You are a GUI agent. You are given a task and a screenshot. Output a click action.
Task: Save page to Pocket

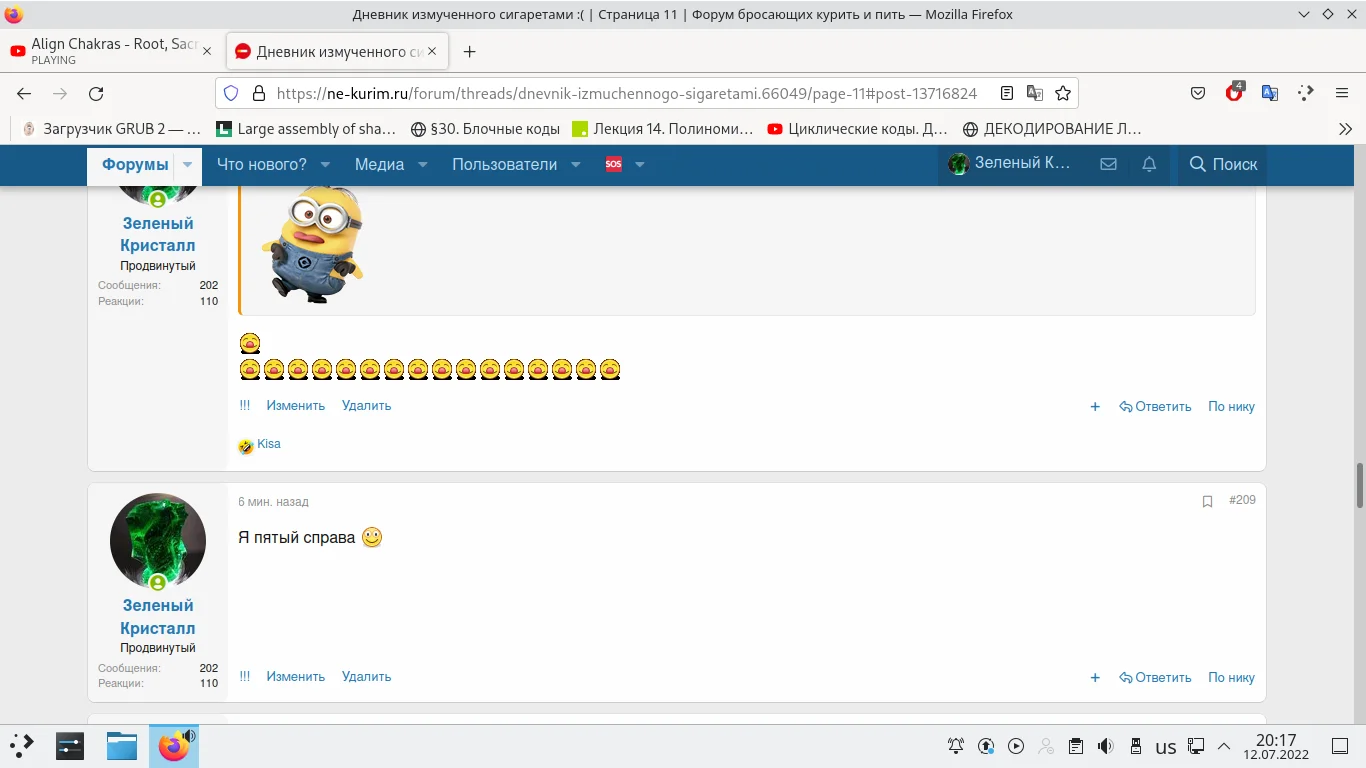[1197, 92]
